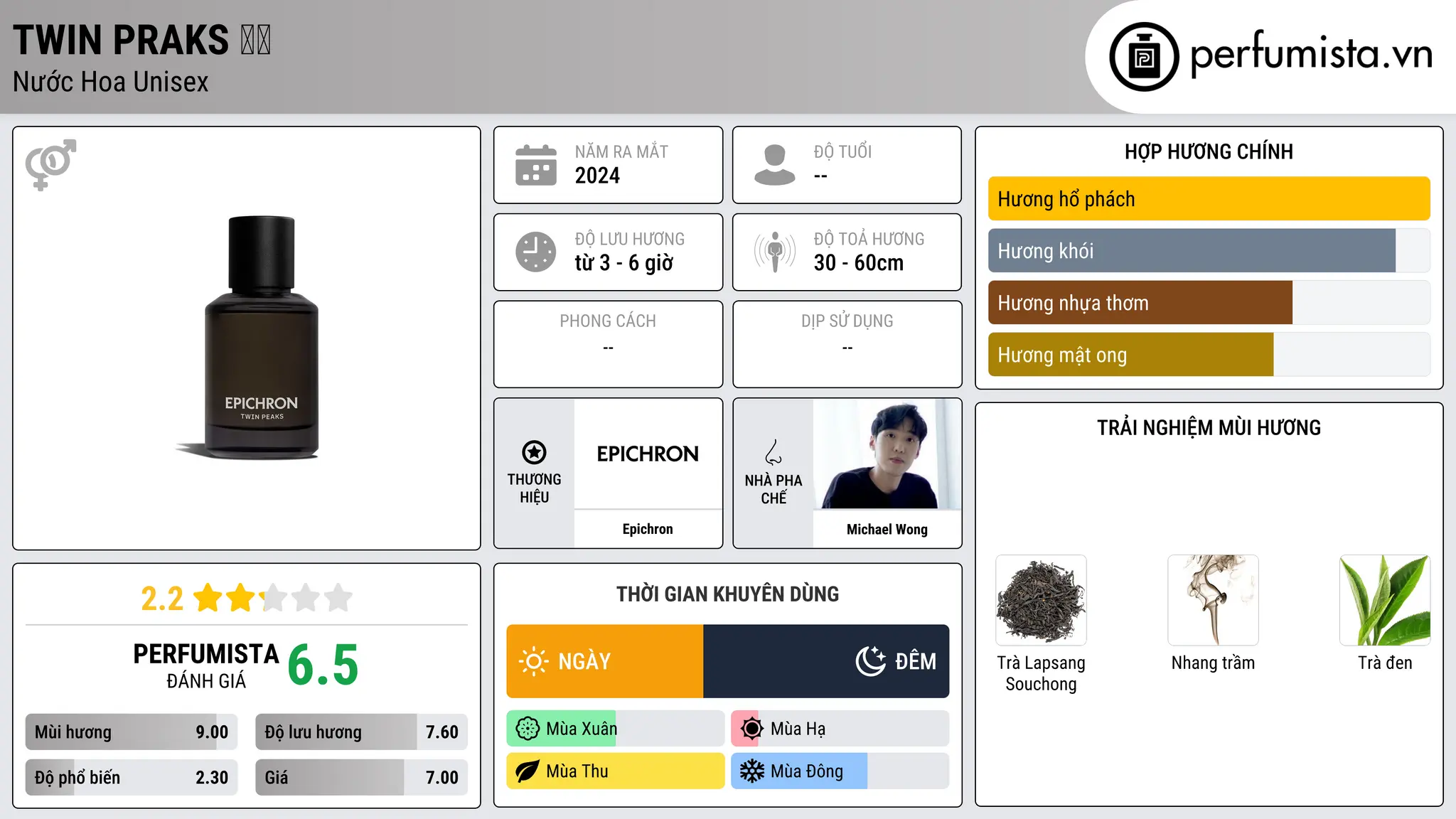
Task: Click the Giá 7.00 score bar
Action: point(361,778)
